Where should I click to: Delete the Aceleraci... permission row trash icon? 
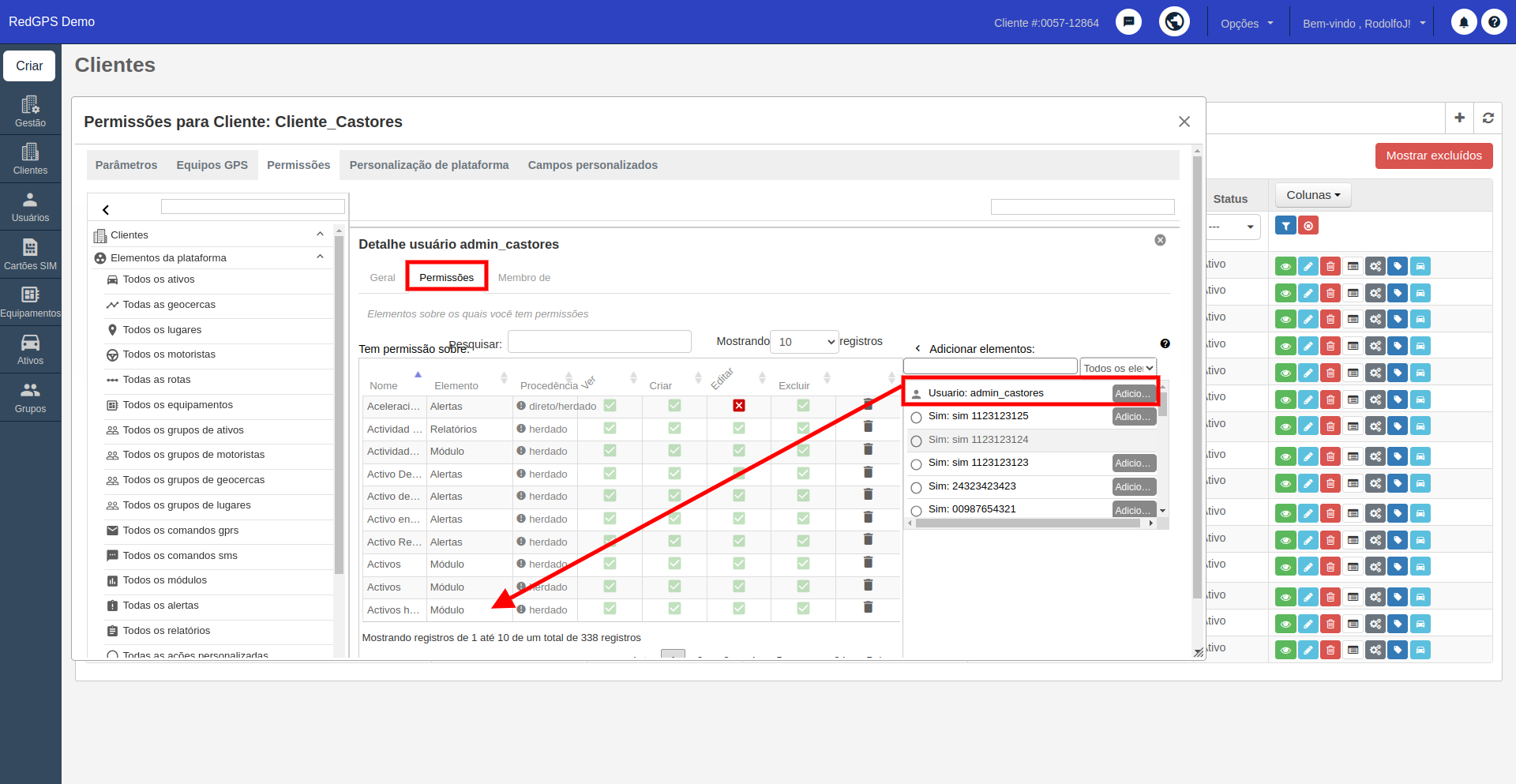(868, 404)
